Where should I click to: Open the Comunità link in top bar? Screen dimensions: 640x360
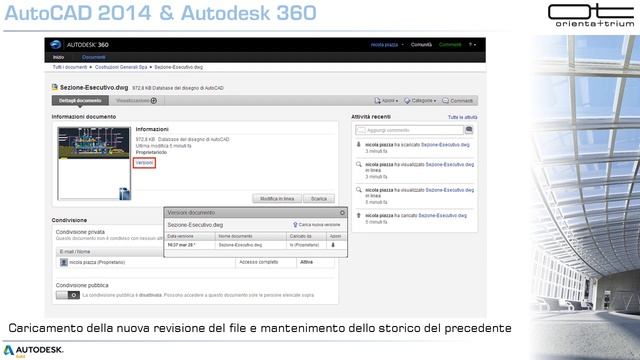[421, 44]
